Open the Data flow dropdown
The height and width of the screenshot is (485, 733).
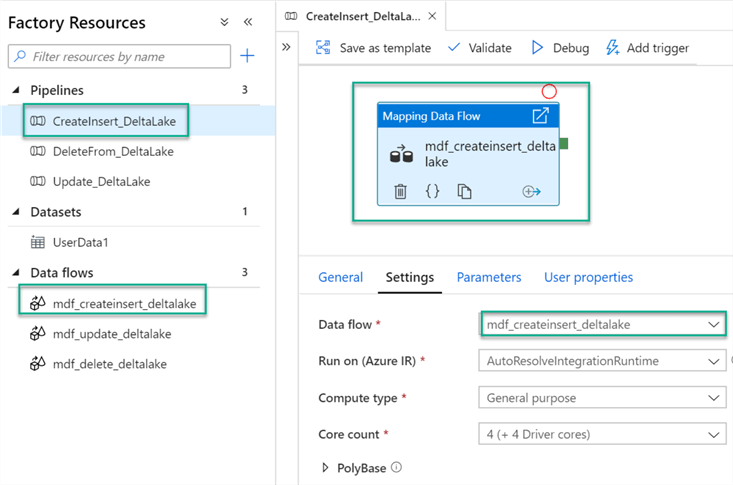[x=603, y=325]
